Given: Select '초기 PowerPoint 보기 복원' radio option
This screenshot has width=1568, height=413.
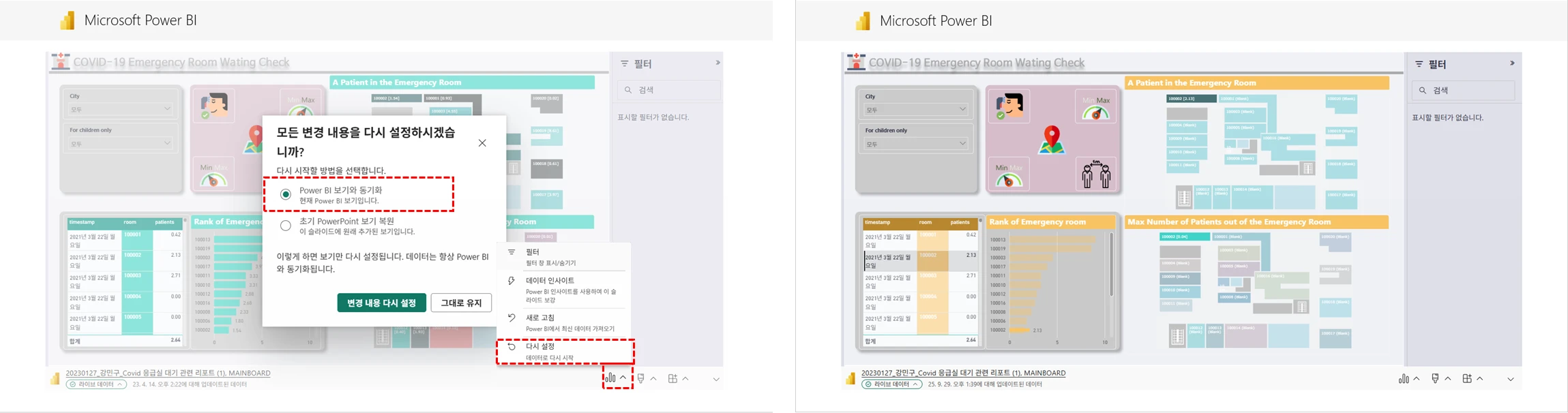Looking at the screenshot, I should 286,226.
